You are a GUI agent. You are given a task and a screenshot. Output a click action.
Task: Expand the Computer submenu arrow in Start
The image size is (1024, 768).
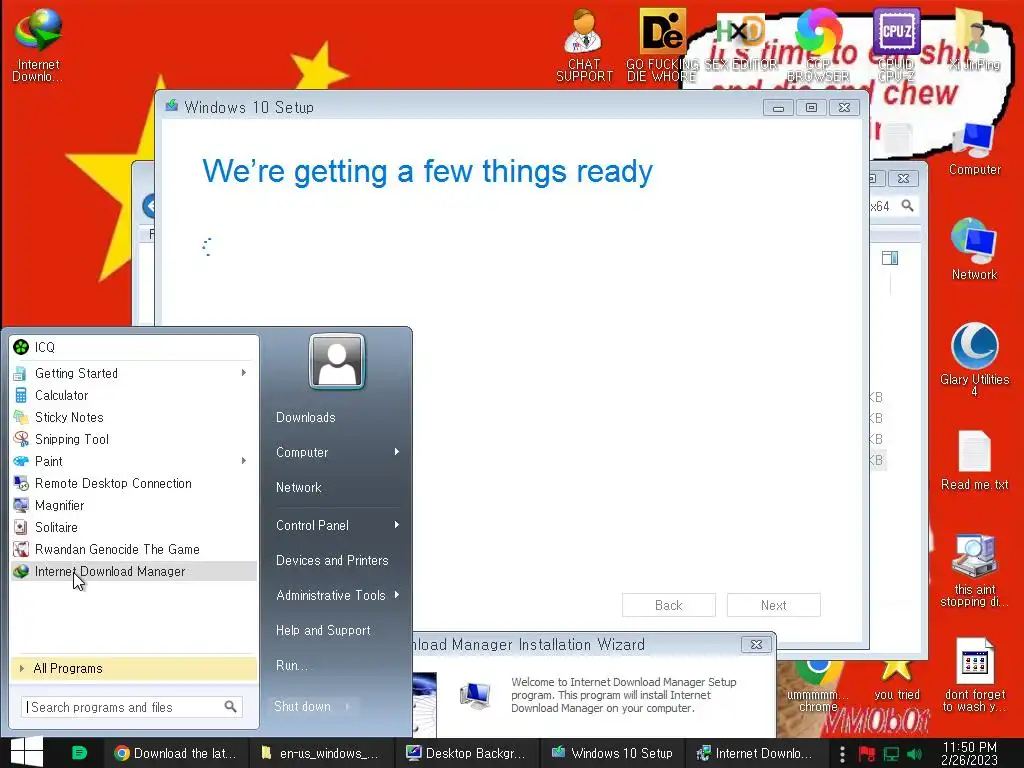pyautogui.click(x=396, y=451)
